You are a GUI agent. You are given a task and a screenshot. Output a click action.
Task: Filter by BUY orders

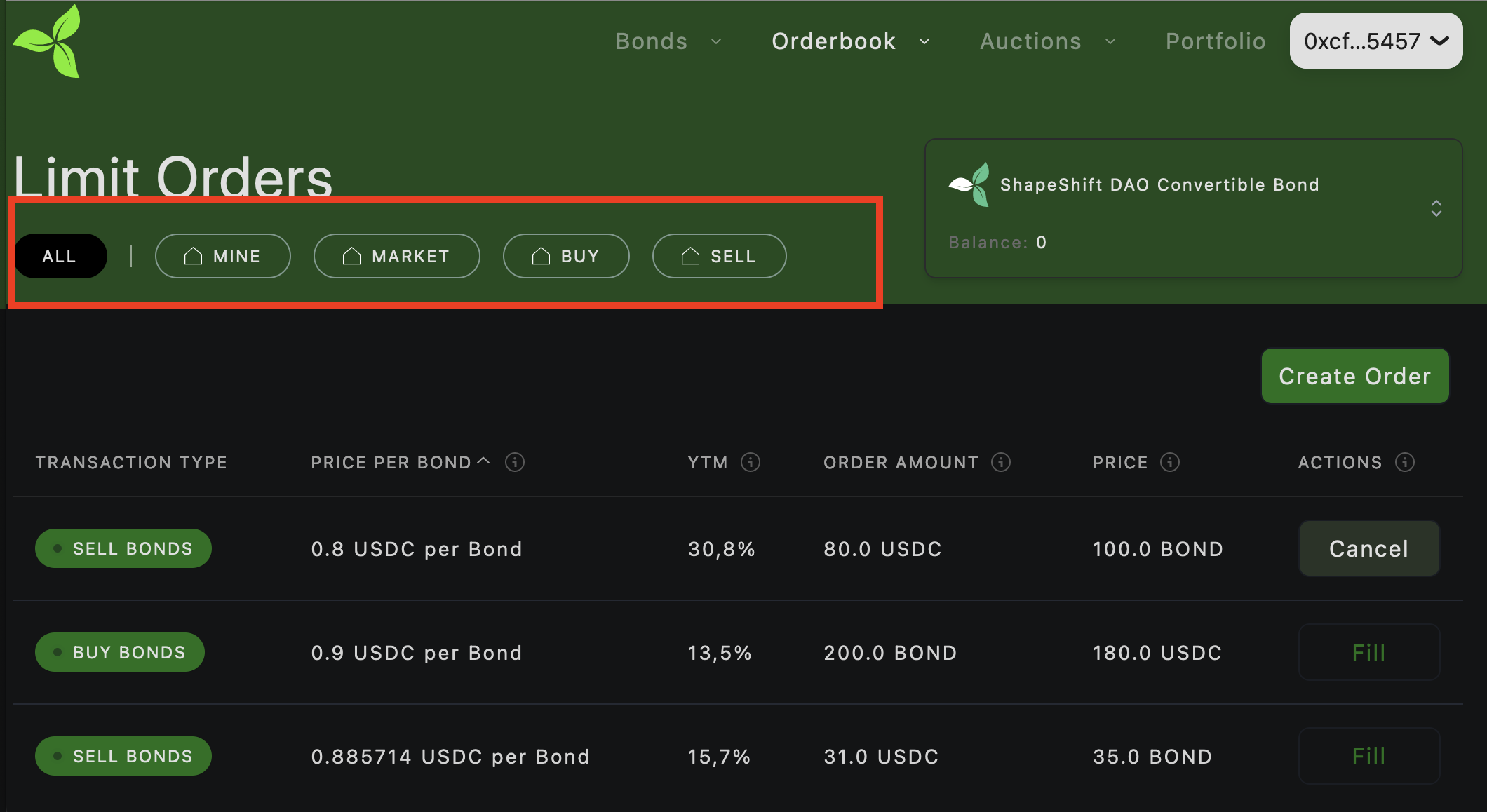pos(566,256)
